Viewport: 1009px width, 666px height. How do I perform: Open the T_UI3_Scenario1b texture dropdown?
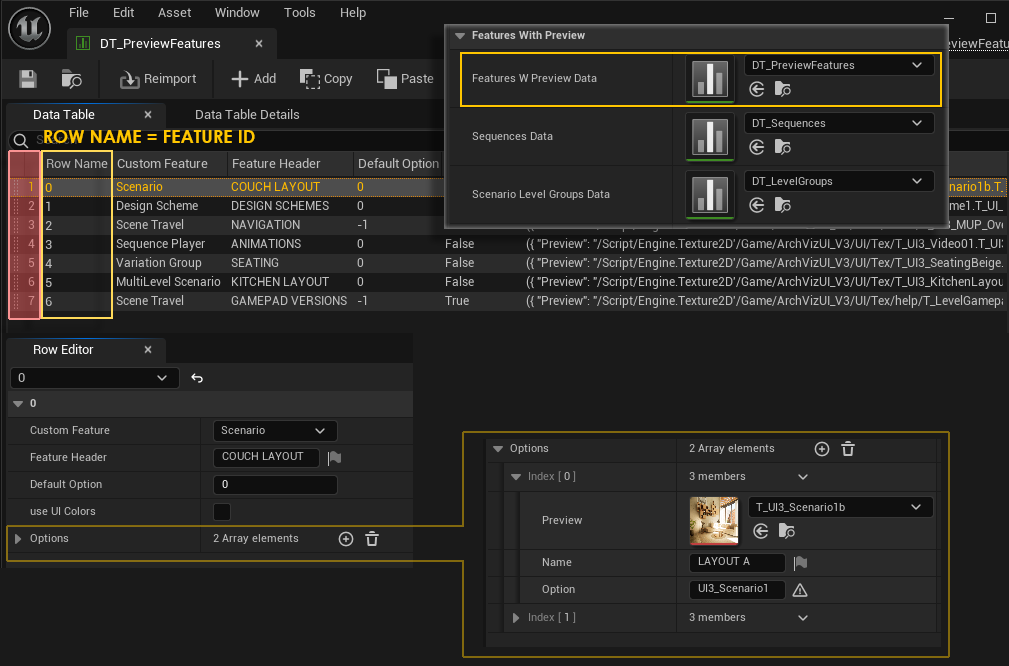coord(840,507)
